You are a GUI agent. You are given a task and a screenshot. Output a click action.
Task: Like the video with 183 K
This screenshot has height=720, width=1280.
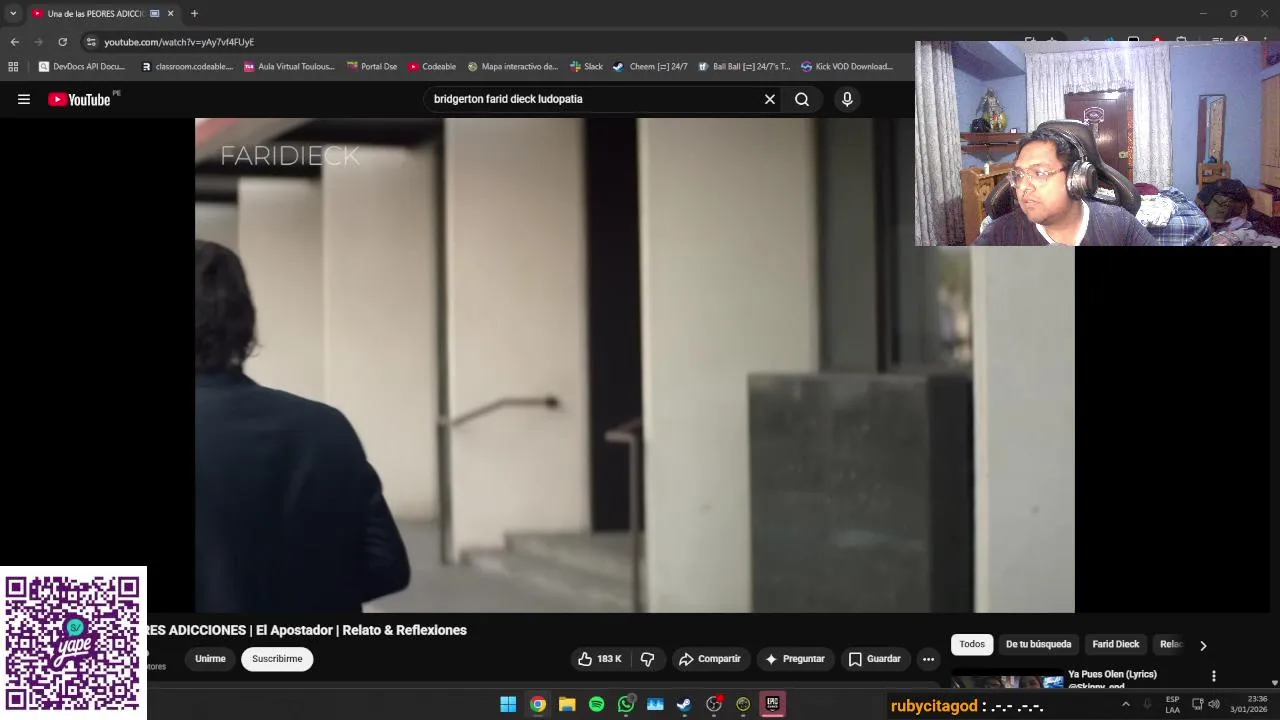[x=599, y=659]
